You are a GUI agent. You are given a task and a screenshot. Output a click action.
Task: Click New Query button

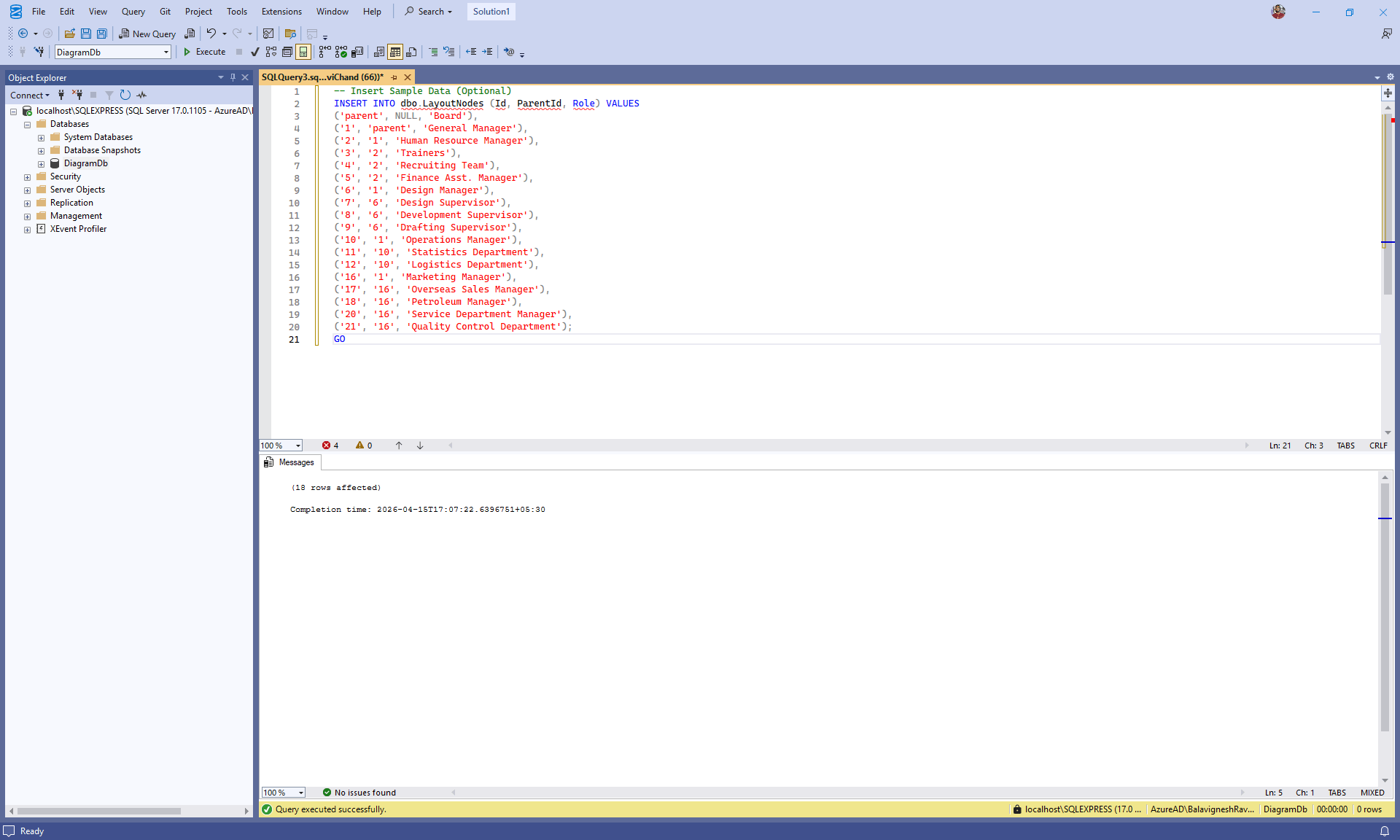[x=147, y=34]
